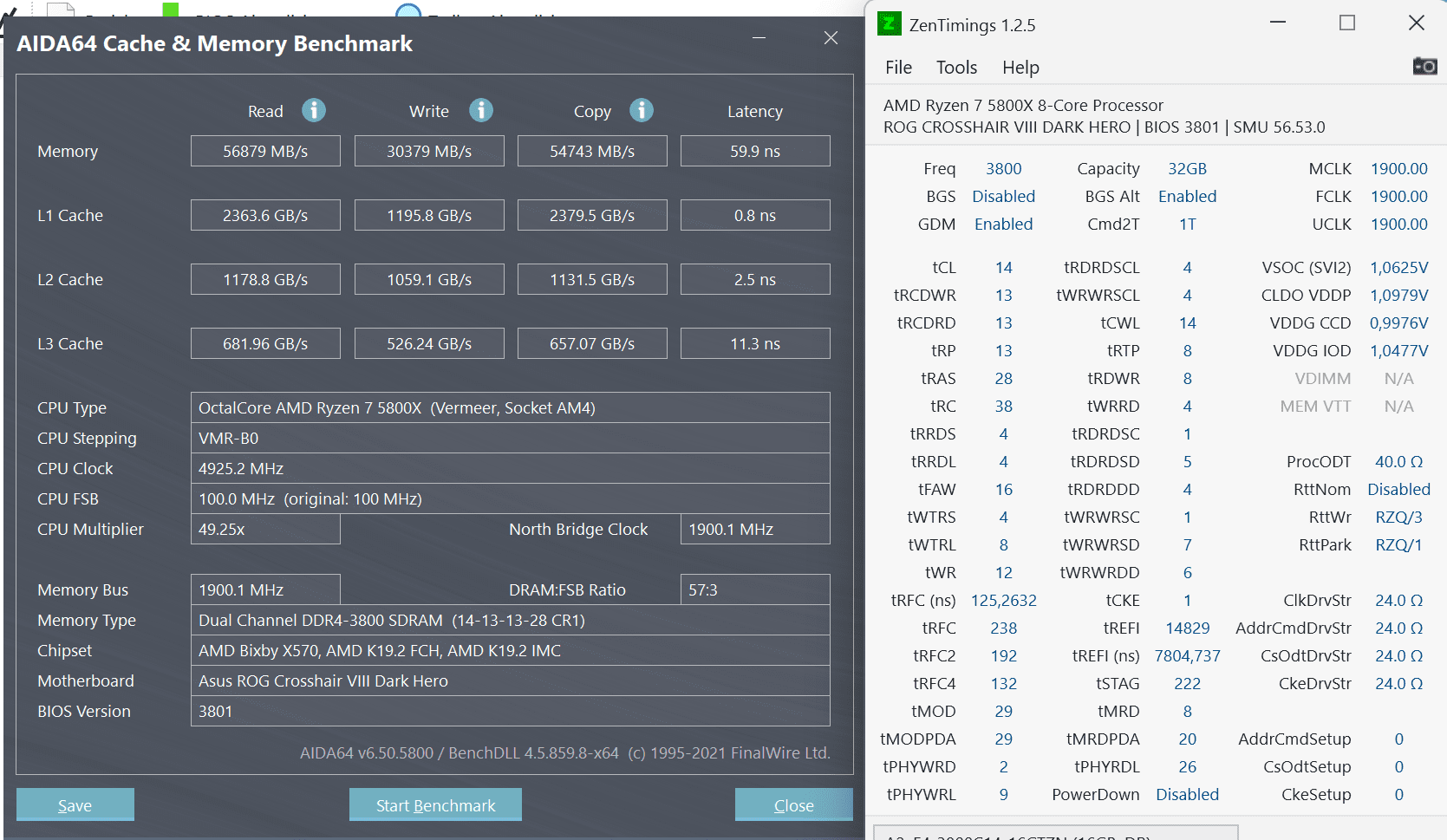The width and height of the screenshot is (1447, 840).
Task: Click the Copy info icon
Action: [x=642, y=110]
